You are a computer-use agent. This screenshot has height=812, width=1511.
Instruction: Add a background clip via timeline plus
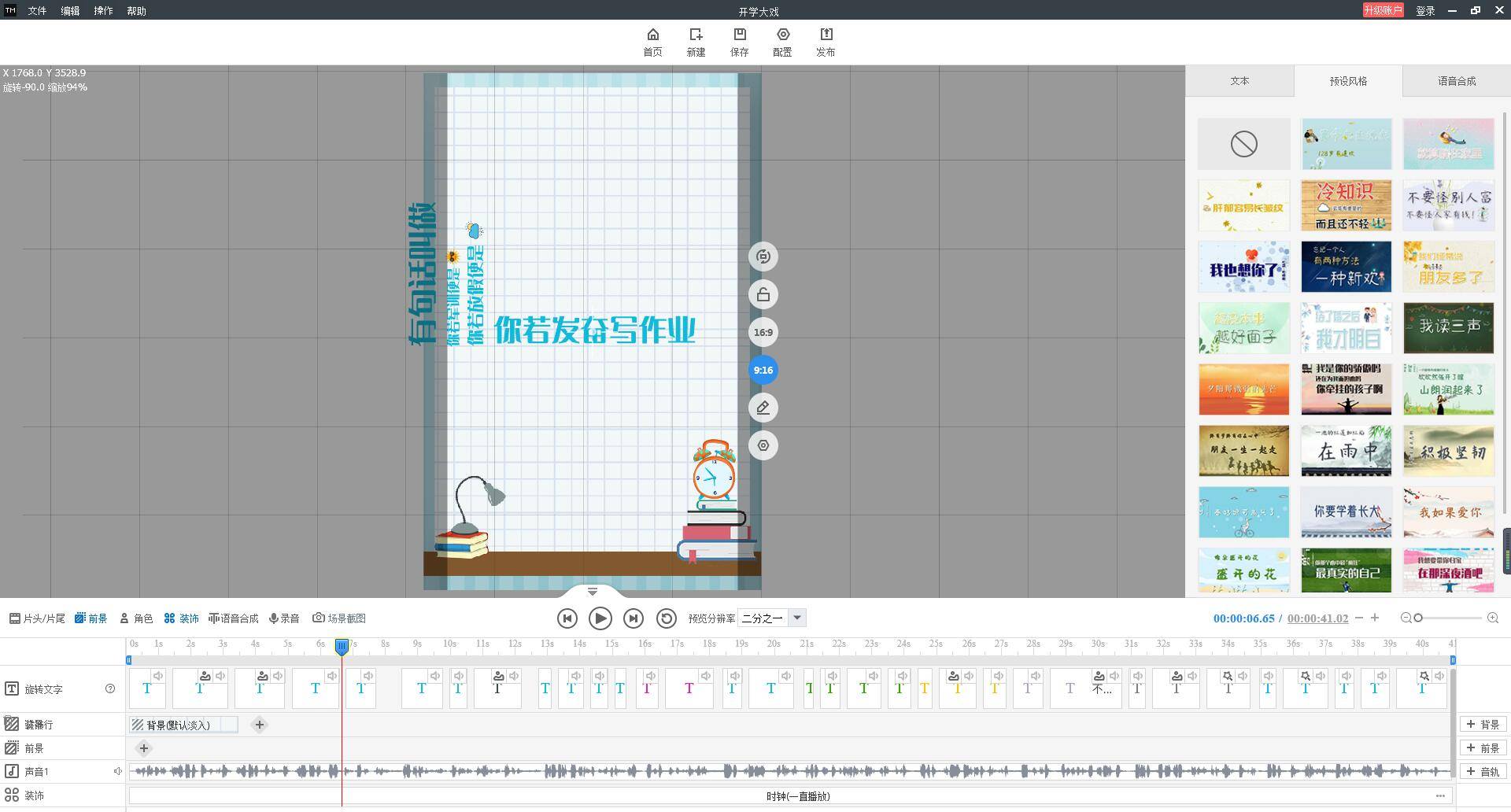(260, 725)
